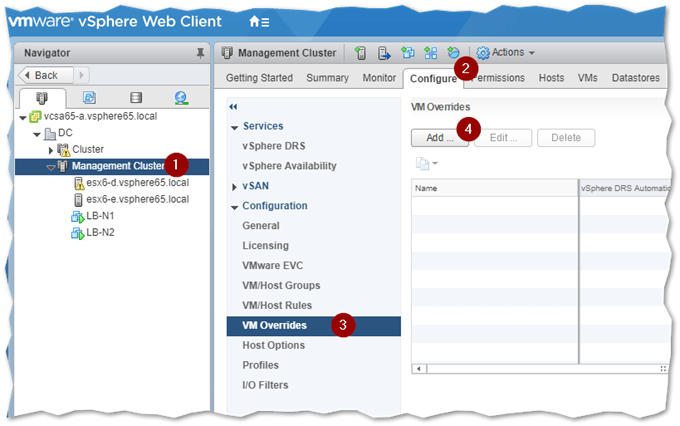Open VMs and Templates navigator tab
The width and height of the screenshot is (680, 426).
click(x=89, y=97)
